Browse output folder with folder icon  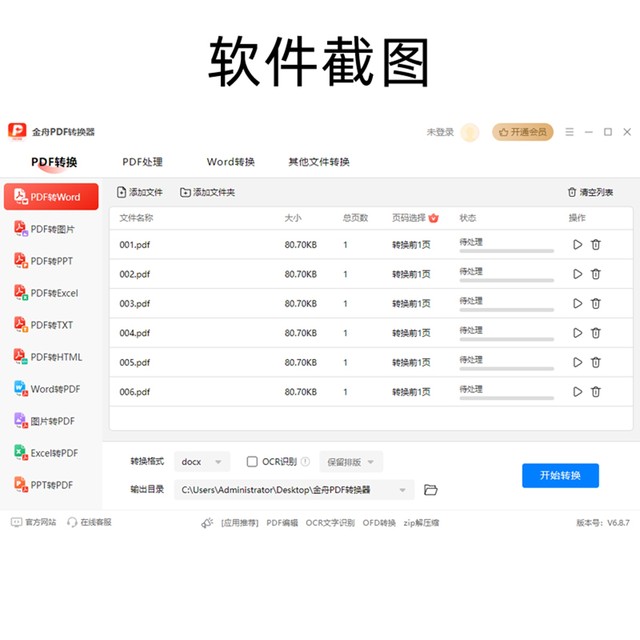[430, 489]
